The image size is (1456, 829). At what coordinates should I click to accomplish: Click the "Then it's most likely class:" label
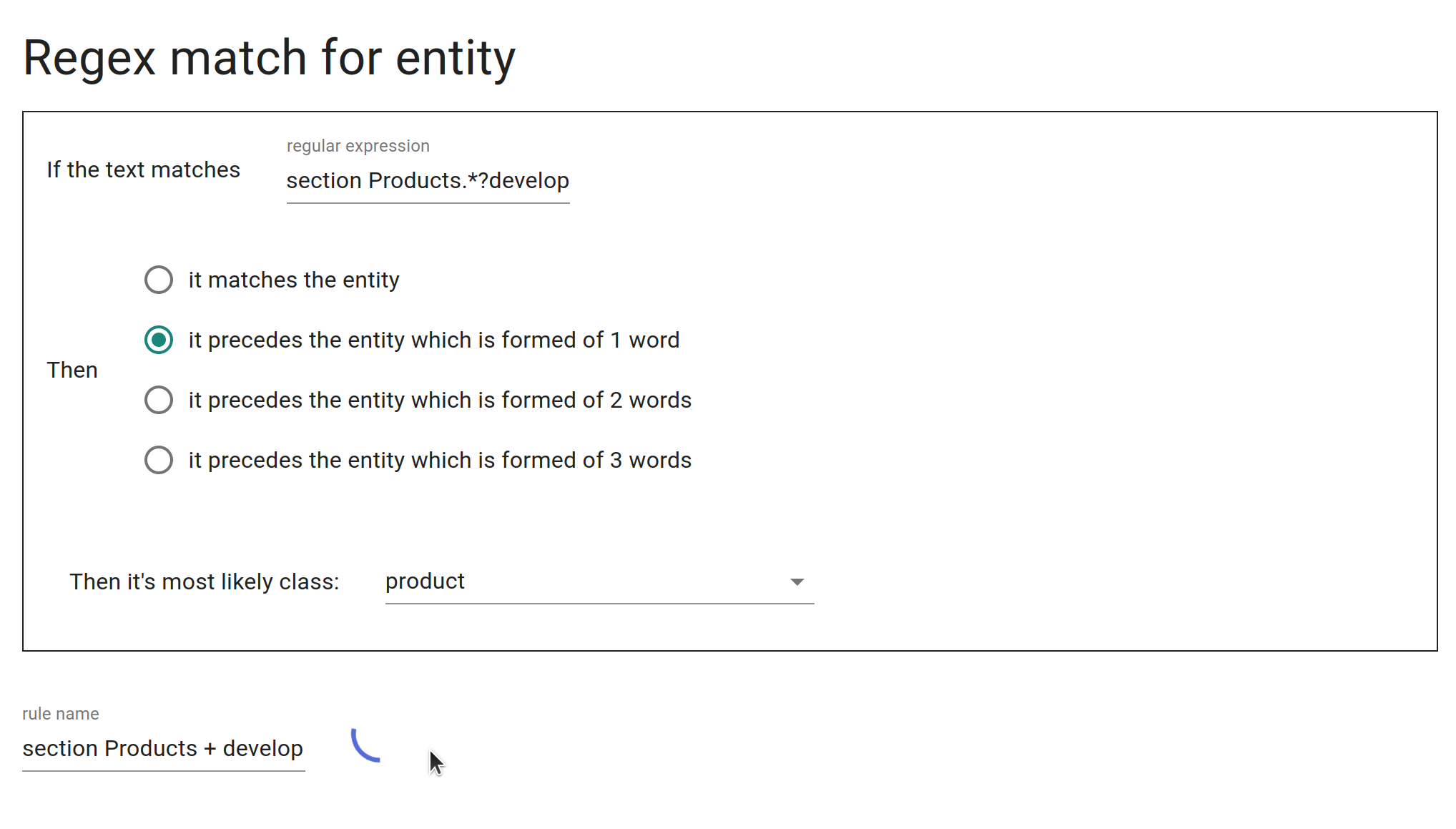(205, 582)
